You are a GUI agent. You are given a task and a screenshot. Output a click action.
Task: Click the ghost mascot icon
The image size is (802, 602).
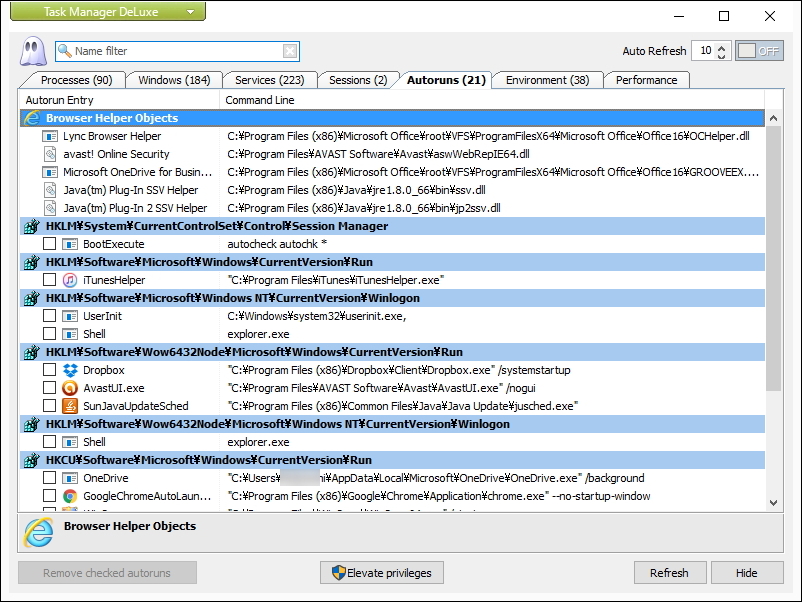[33, 51]
